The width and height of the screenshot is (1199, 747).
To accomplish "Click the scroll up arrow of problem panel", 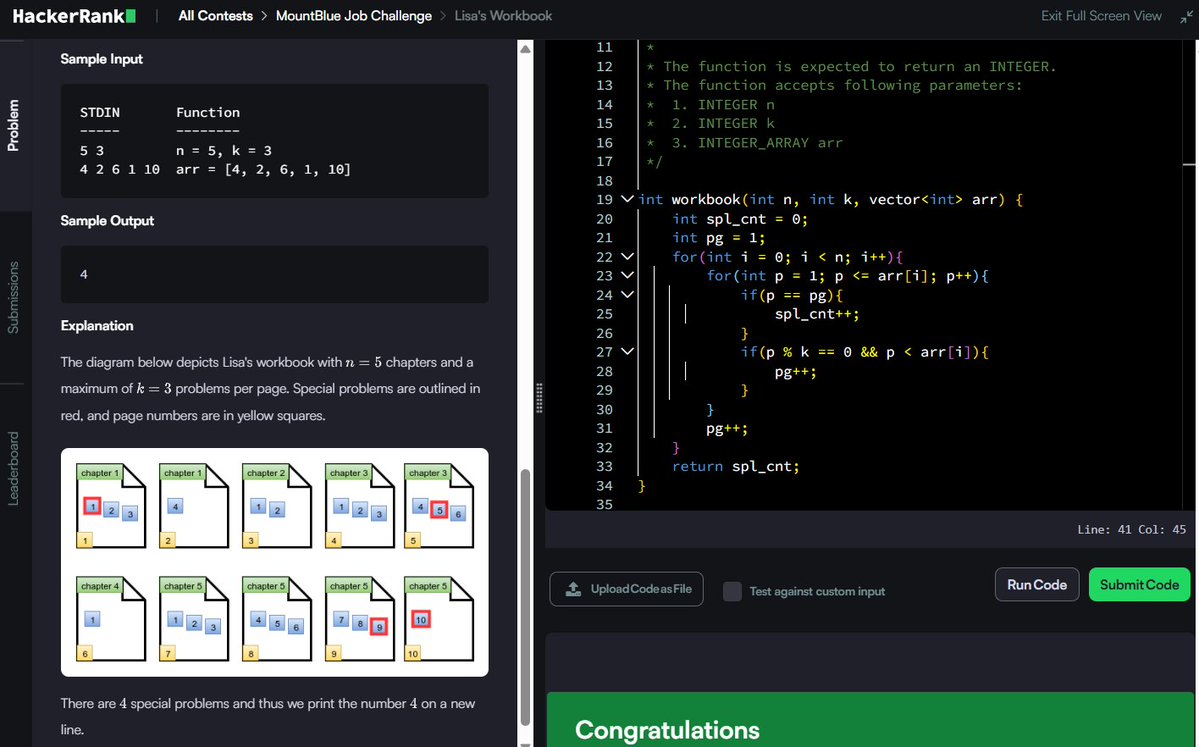I will 525,49.
